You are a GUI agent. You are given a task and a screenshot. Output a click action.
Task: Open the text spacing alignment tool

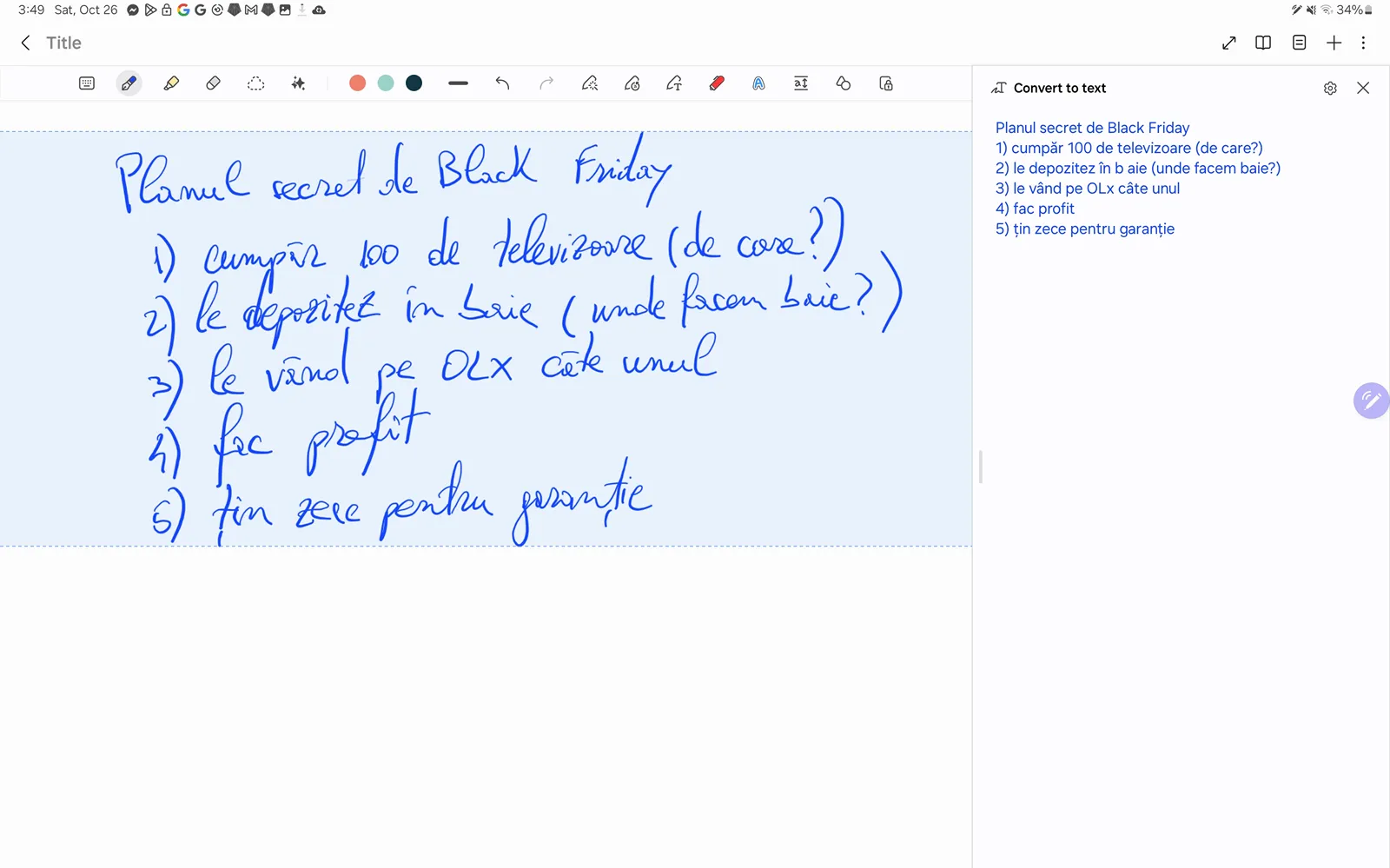point(801,83)
